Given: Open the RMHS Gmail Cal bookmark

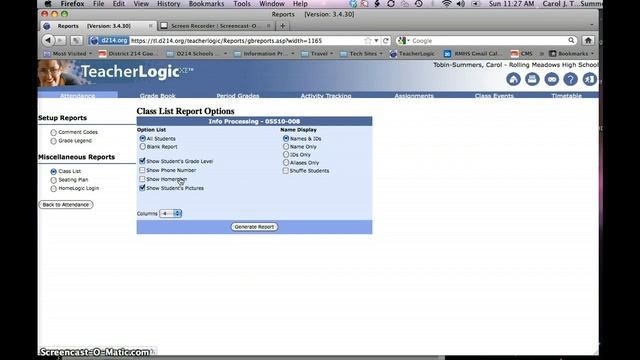Looking at the screenshot, I should click(472, 53).
